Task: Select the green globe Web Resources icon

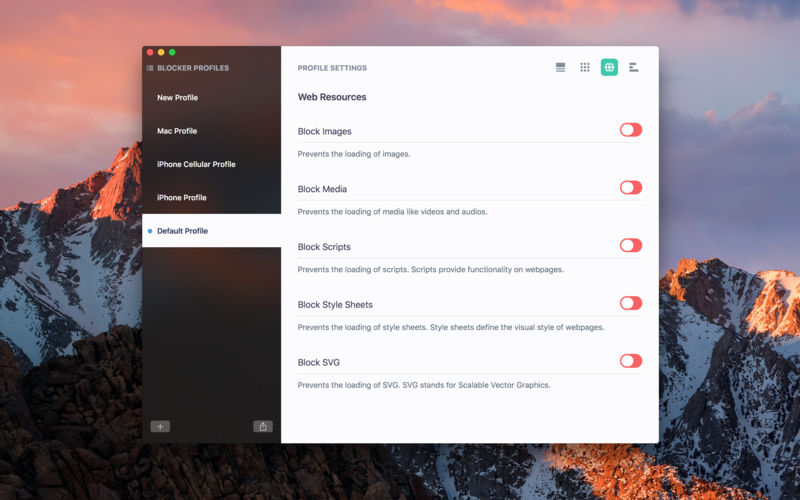Action: point(609,67)
